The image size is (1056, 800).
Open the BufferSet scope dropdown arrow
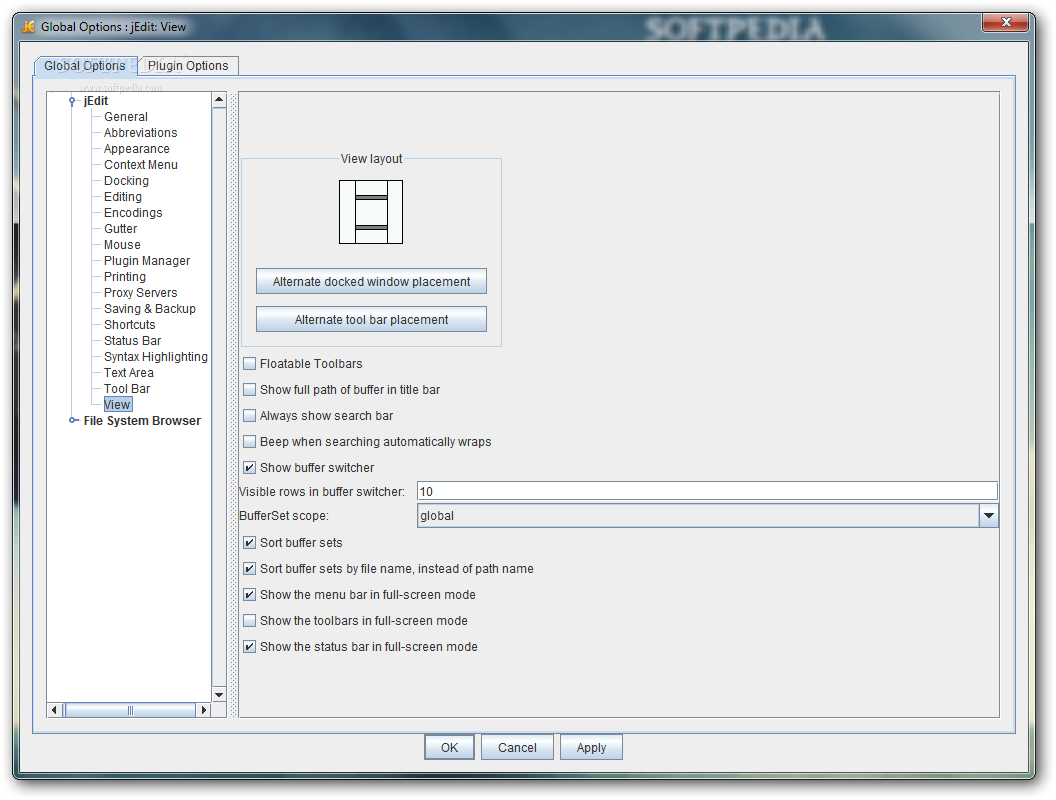(x=988, y=516)
